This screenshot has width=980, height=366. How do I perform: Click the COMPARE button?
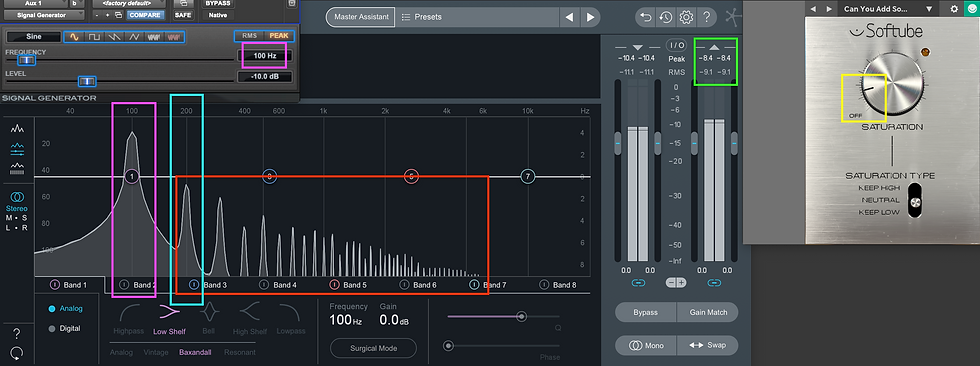tap(145, 14)
